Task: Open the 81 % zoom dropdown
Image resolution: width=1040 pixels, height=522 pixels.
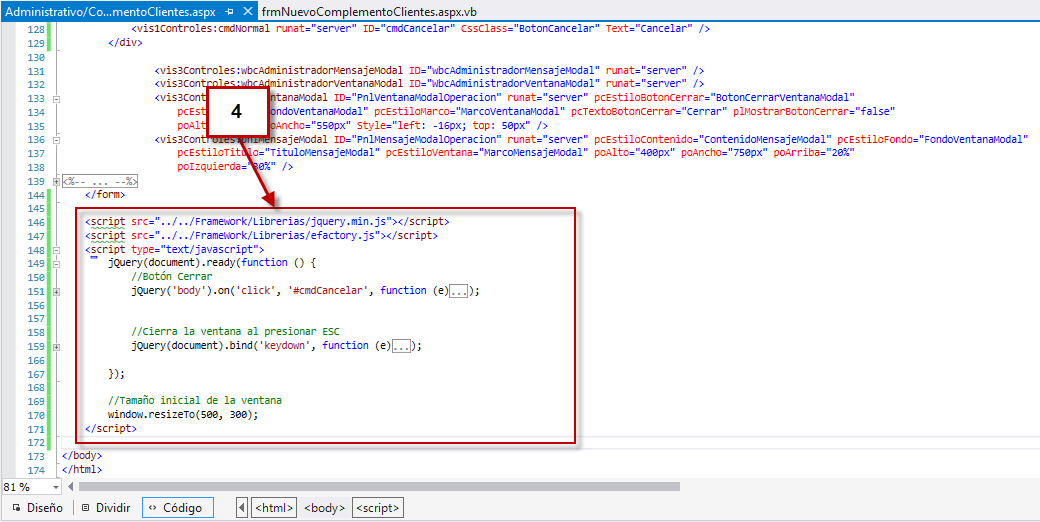Action: click(x=55, y=488)
